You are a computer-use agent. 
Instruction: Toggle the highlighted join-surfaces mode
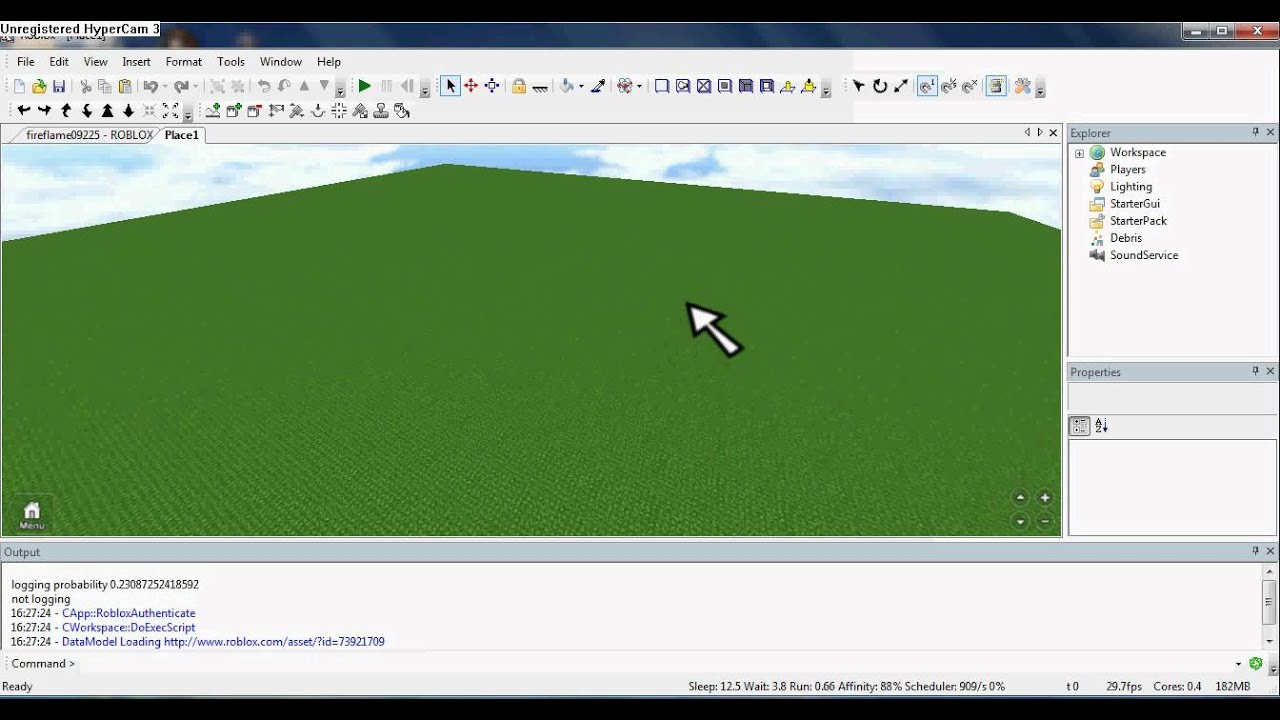point(927,86)
